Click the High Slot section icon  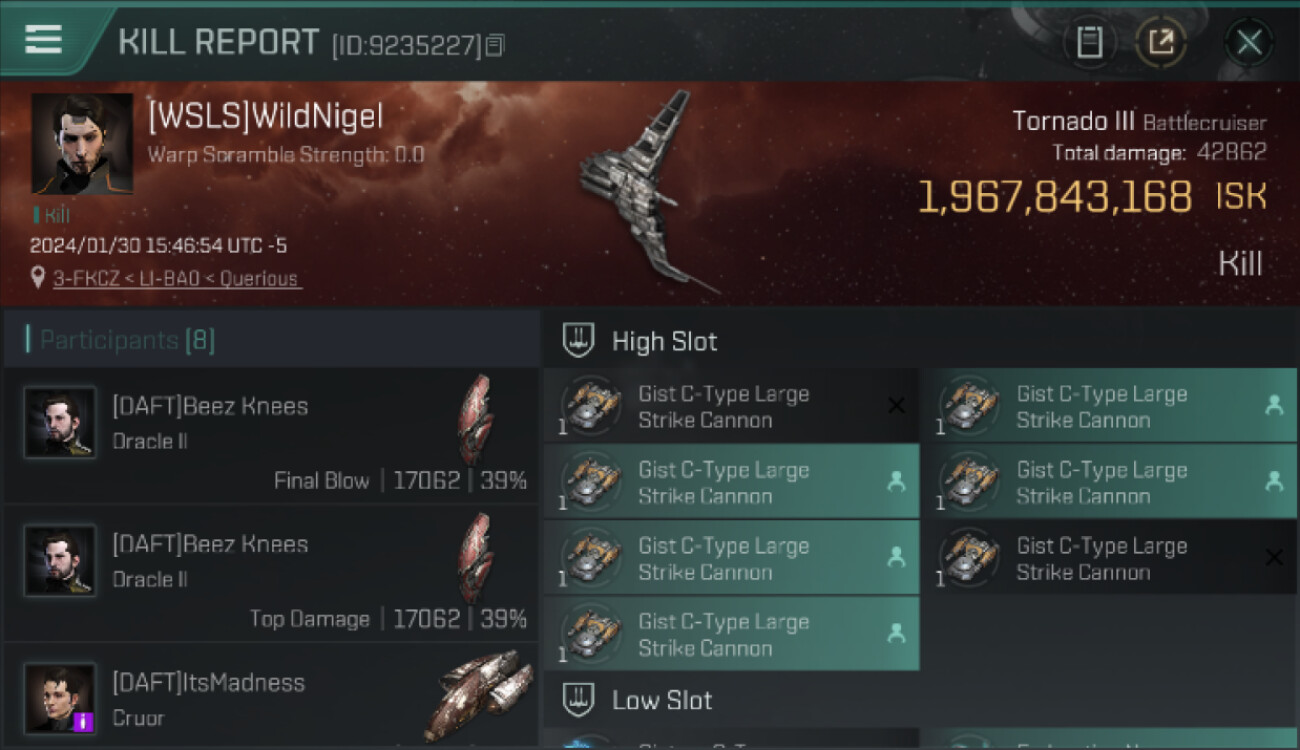point(578,340)
